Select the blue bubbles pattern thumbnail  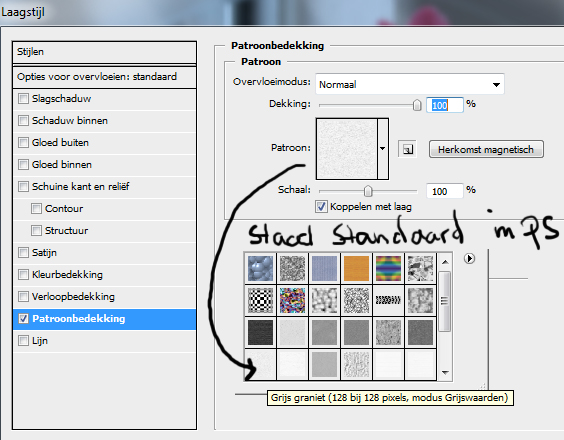coord(260,268)
